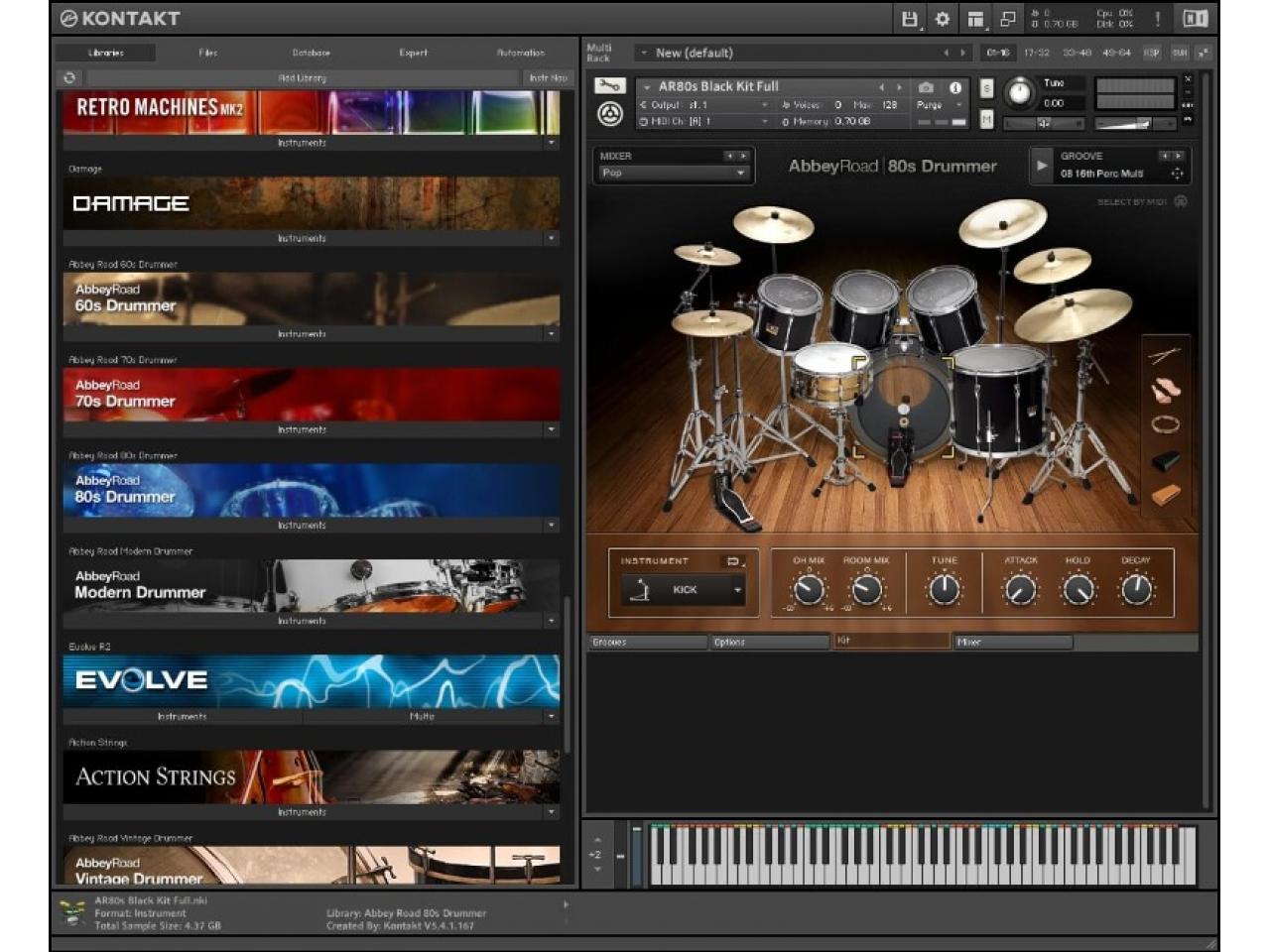Select the drumsticks percussion icon
Image resolution: width=1270 pixels, height=952 pixels.
point(1164,355)
